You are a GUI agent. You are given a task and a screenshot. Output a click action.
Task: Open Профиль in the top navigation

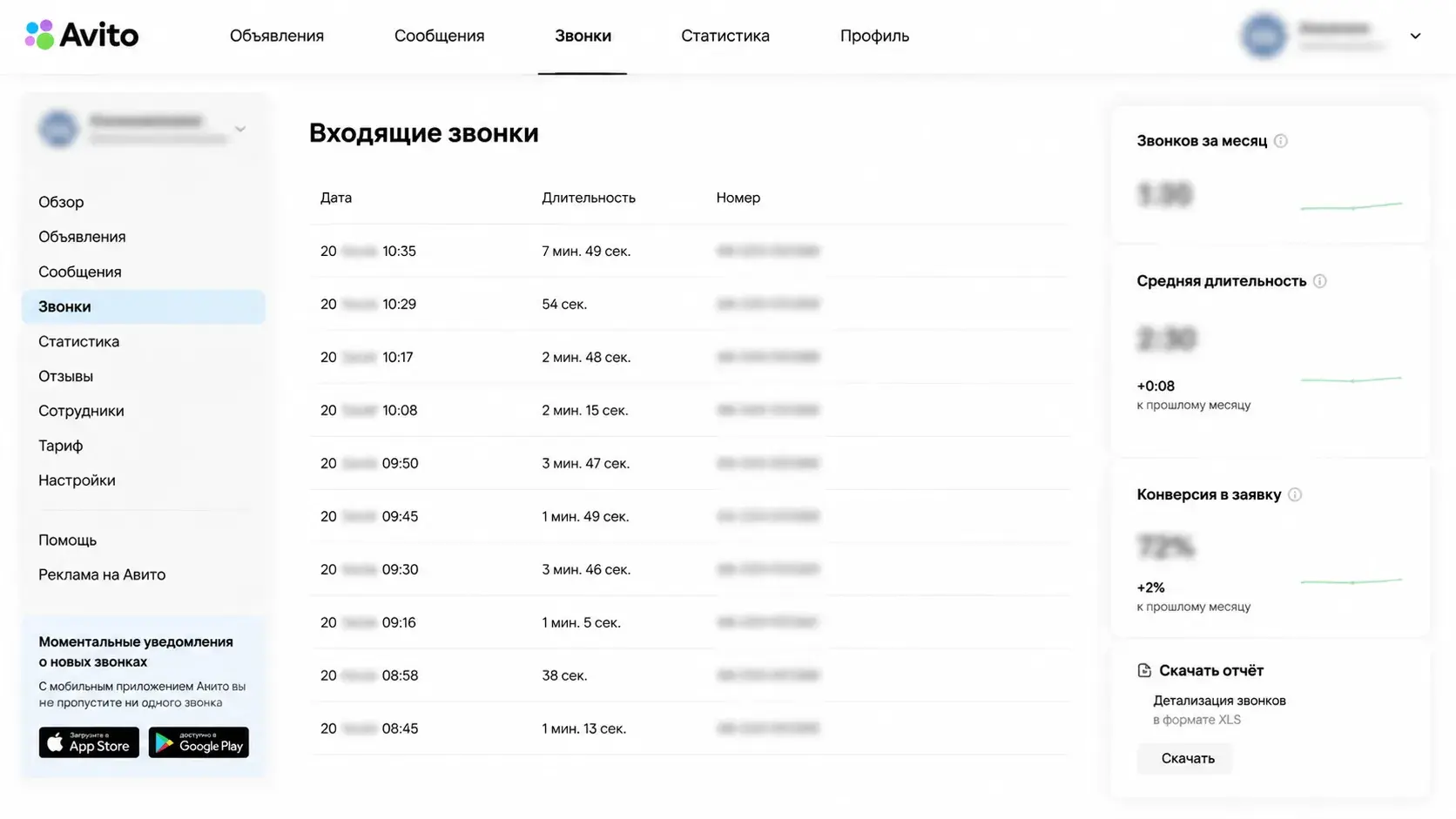pos(874,36)
